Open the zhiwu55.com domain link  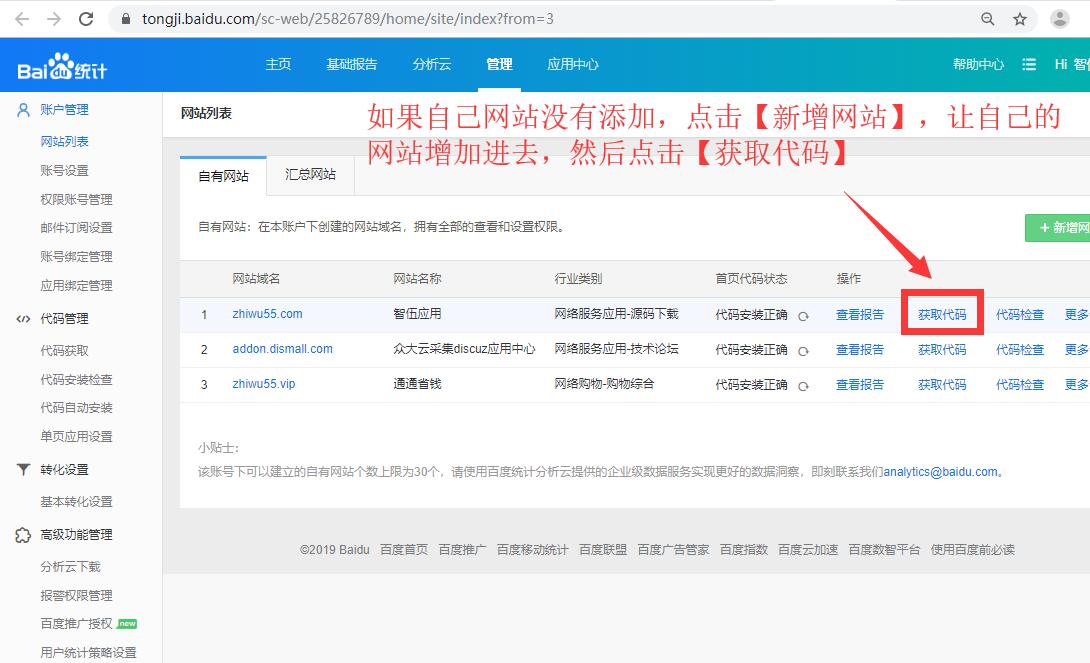267,314
